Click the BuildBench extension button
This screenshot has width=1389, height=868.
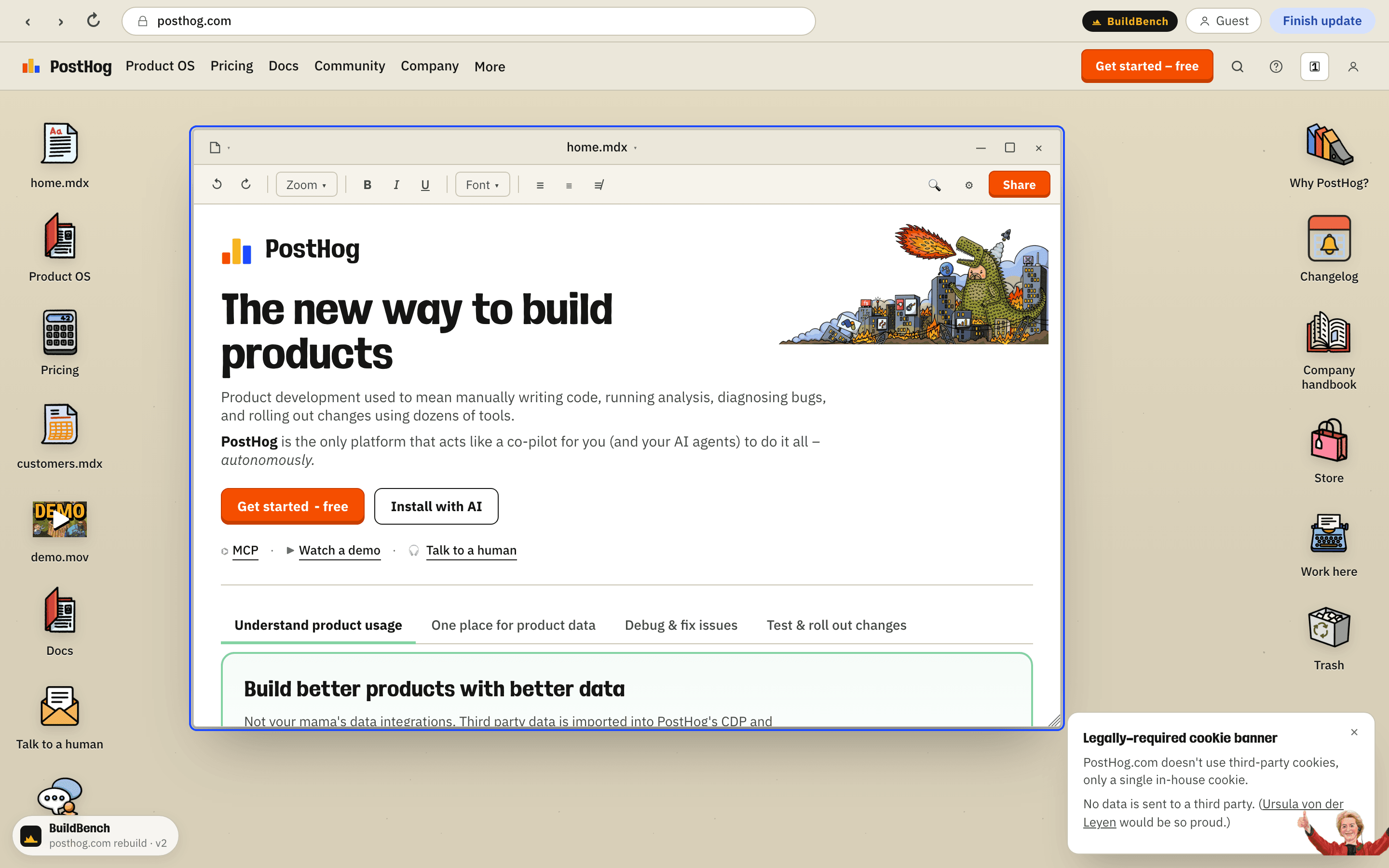tap(1129, 21)
